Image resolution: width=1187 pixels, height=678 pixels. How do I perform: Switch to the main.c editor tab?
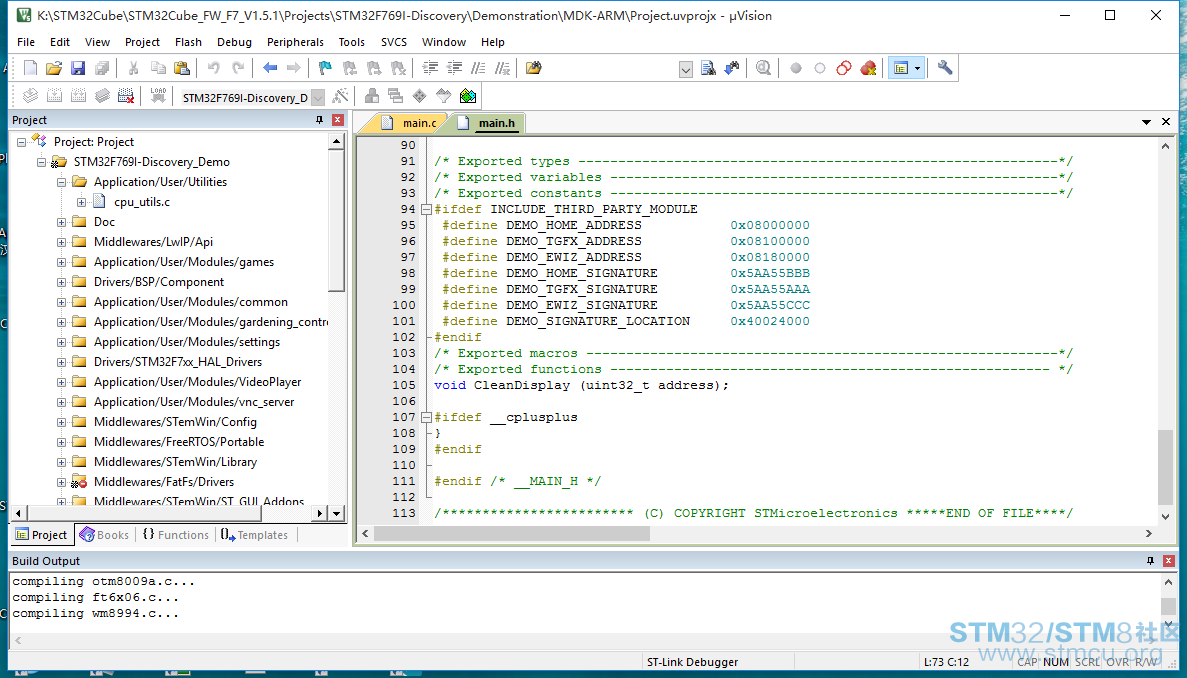pos(410,123)
